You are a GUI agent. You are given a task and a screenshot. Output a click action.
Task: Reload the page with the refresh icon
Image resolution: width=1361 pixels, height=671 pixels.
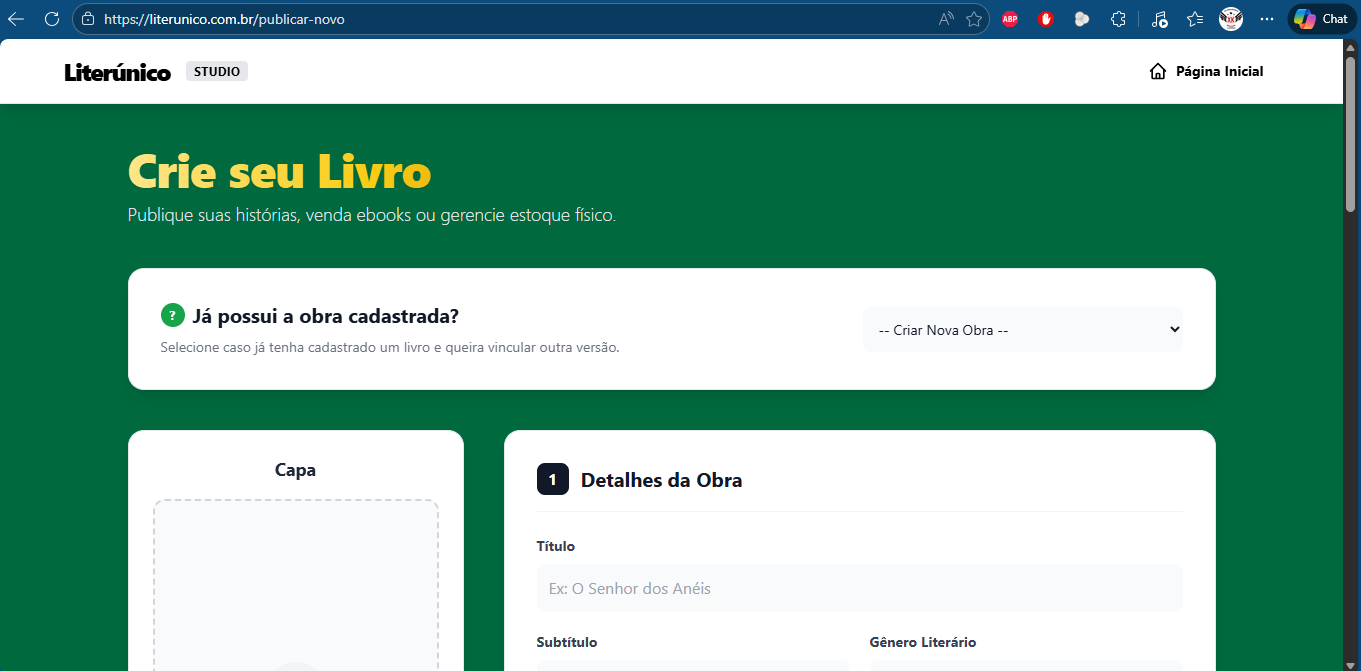click(52, 19)
